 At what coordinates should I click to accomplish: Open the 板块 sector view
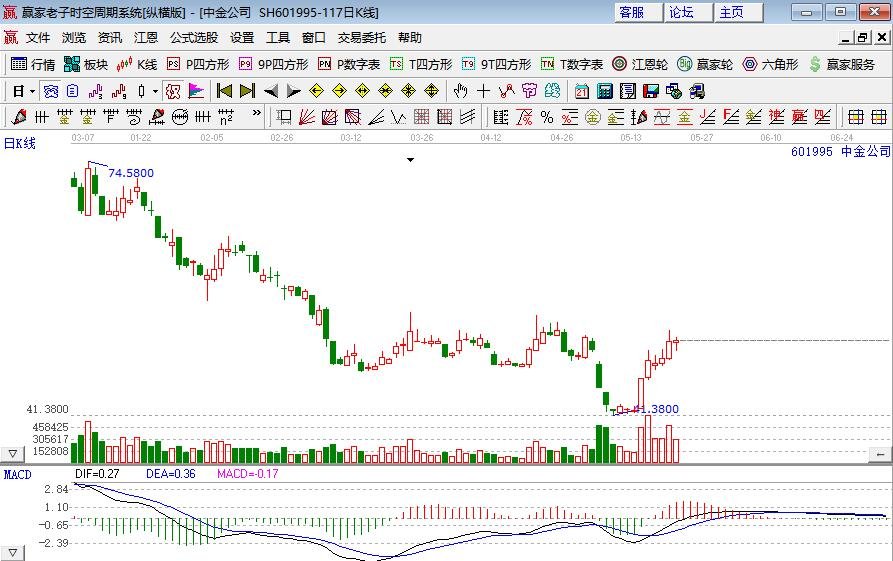pyautogui.click(x=86, y=64)
